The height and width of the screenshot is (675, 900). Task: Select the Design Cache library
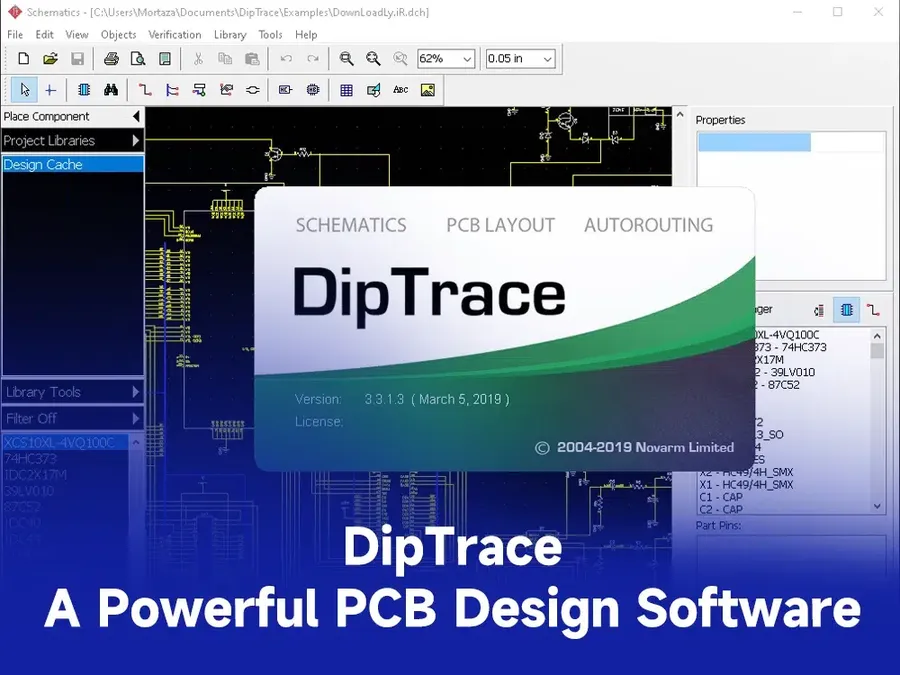pos(72,165)
